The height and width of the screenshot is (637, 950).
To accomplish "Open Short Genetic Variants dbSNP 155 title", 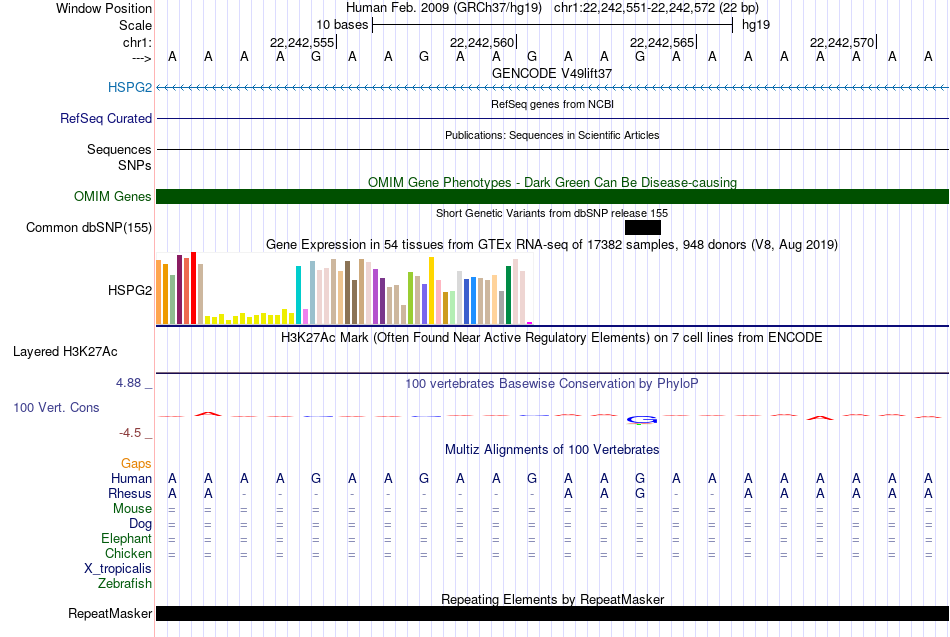I will 552,213.
